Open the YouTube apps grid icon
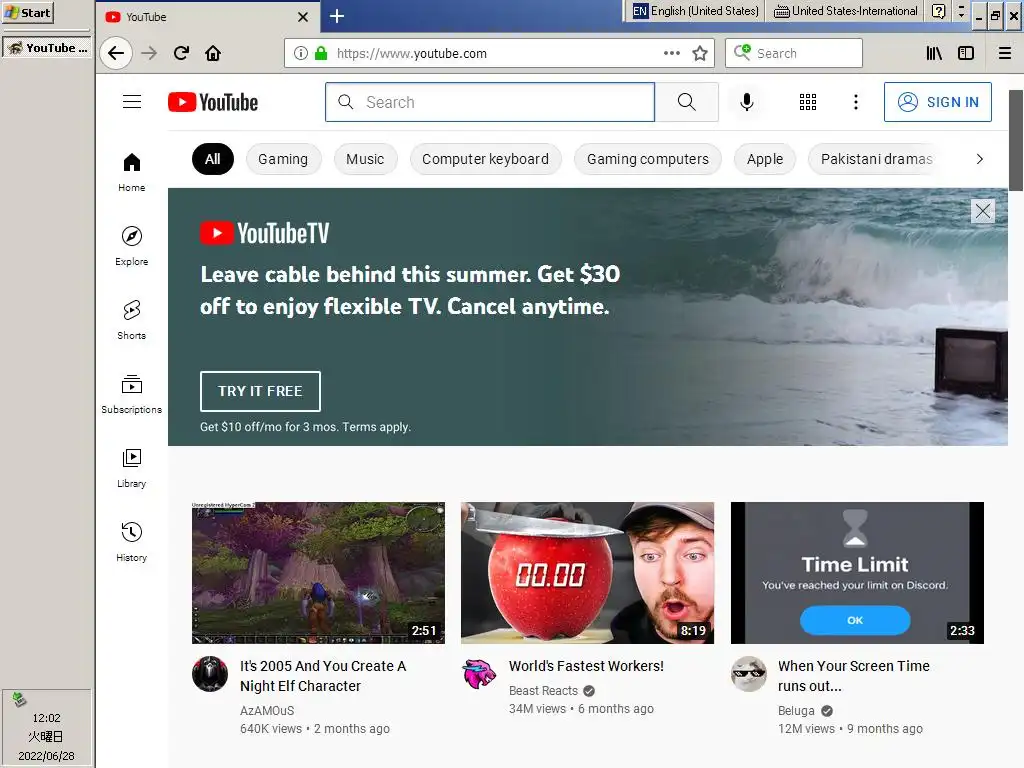This screenshot has width=1024, height=768. 808,102
